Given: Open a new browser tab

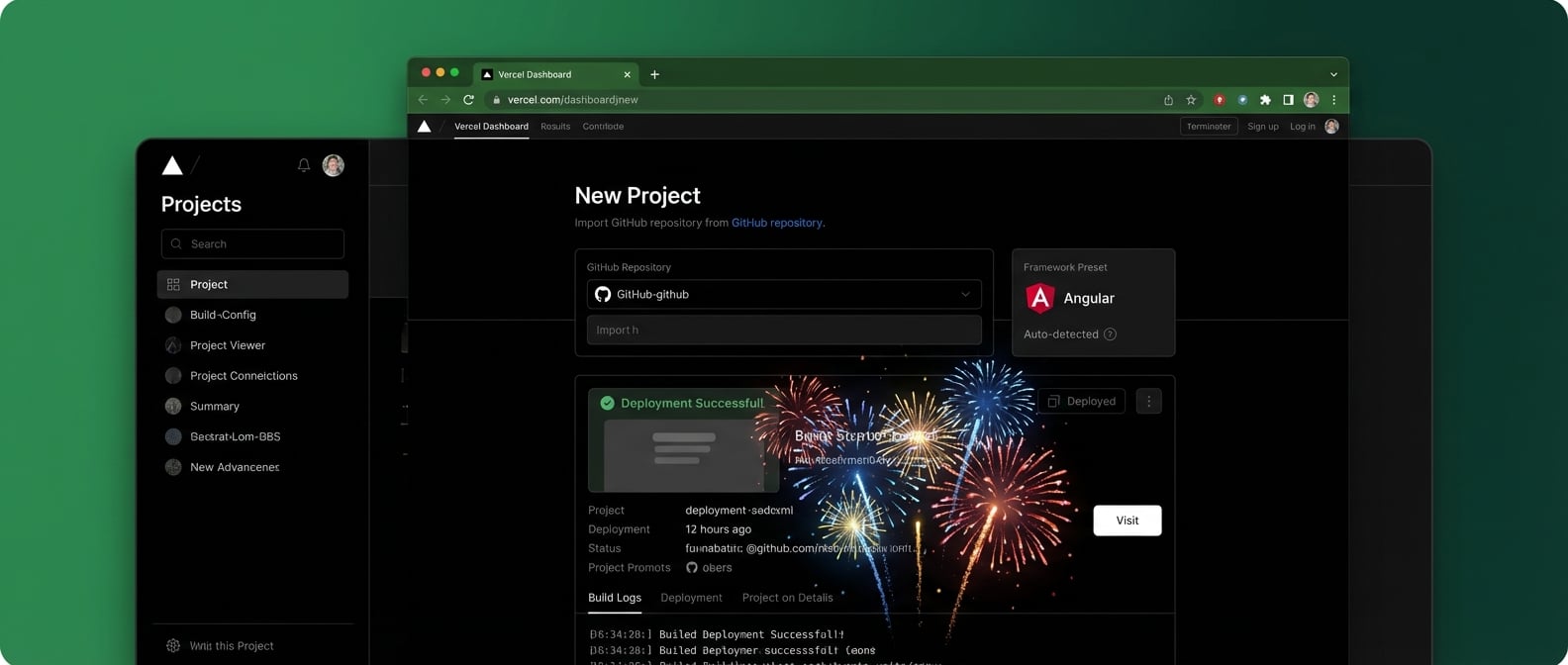Looking at the screenshot, I should click(654, 74).
